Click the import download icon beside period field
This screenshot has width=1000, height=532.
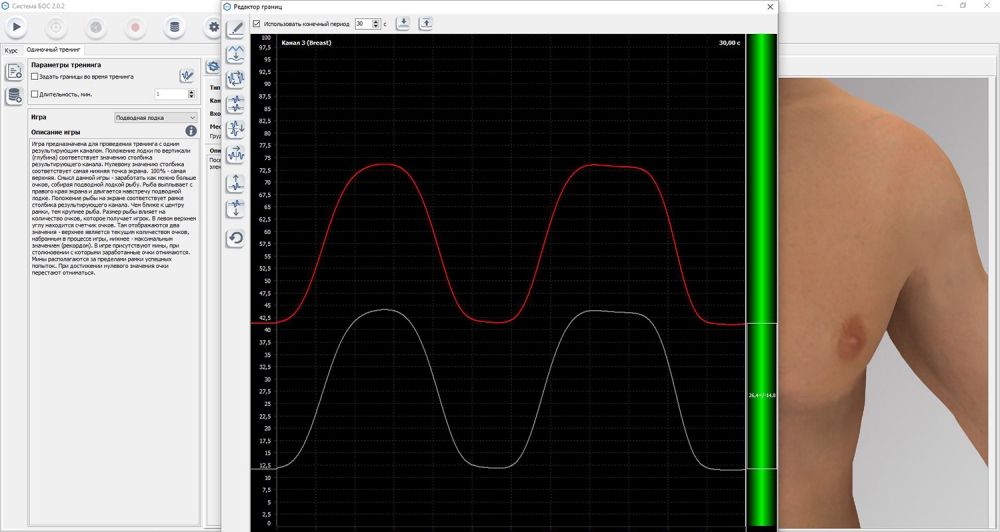tap(403, 23)
